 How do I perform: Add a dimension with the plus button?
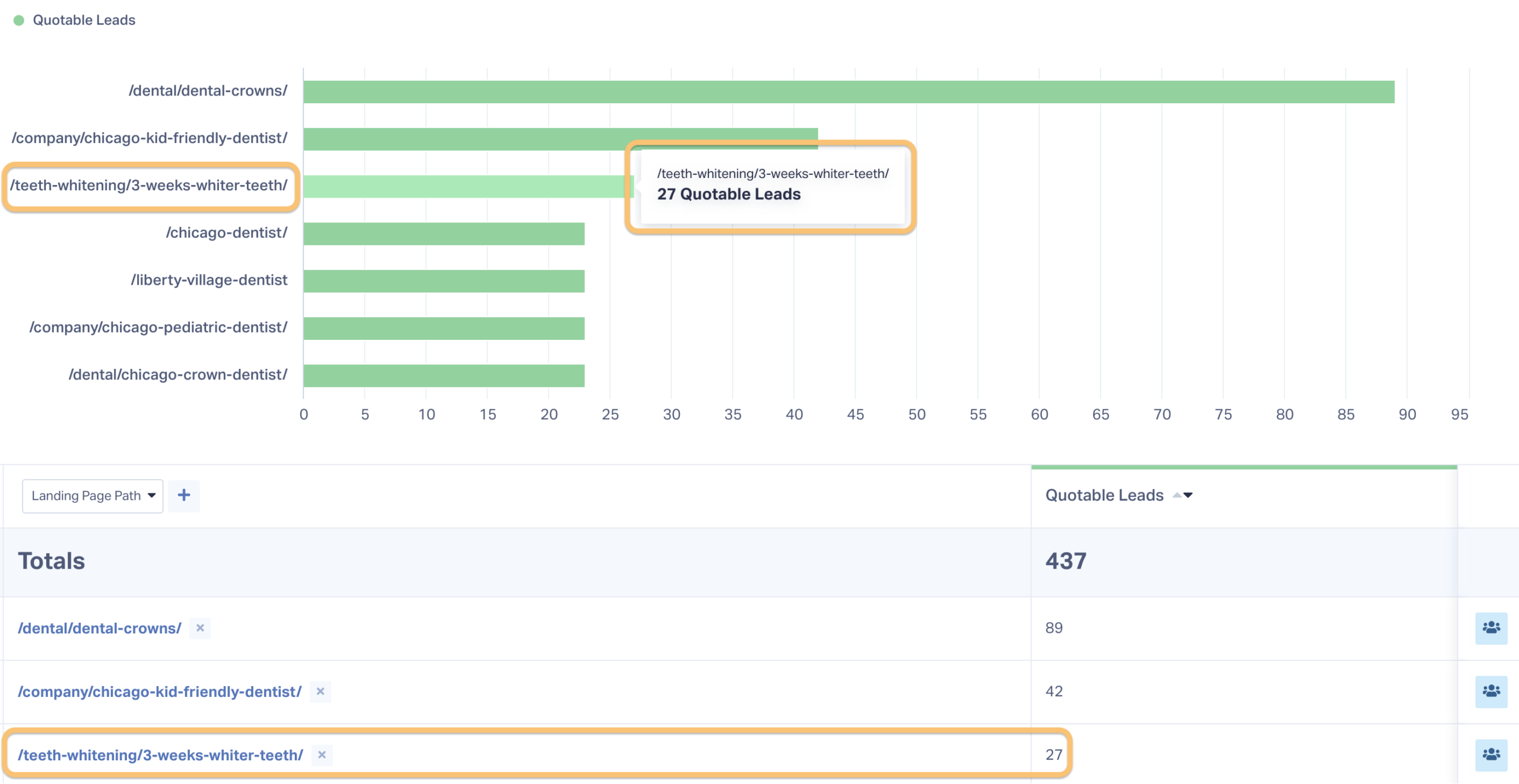click(184, 496)
